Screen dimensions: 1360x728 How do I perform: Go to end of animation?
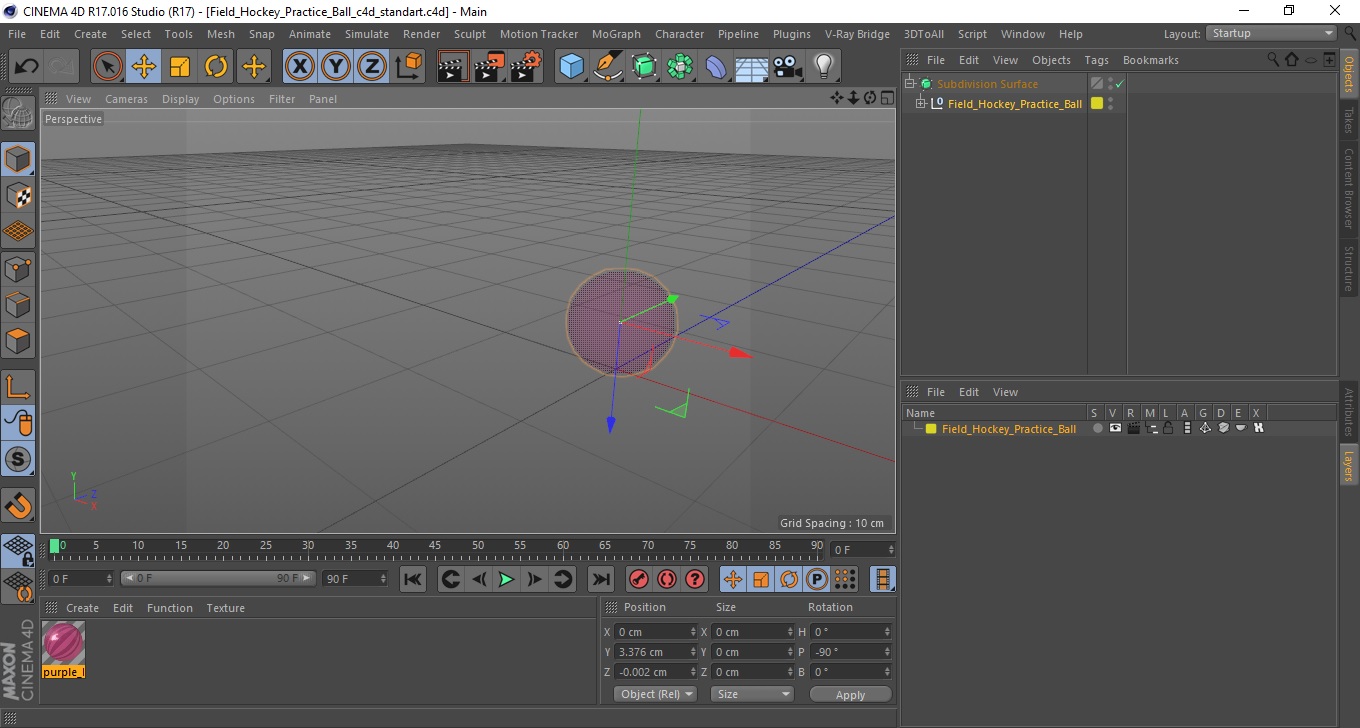click(x=600, y=579)
